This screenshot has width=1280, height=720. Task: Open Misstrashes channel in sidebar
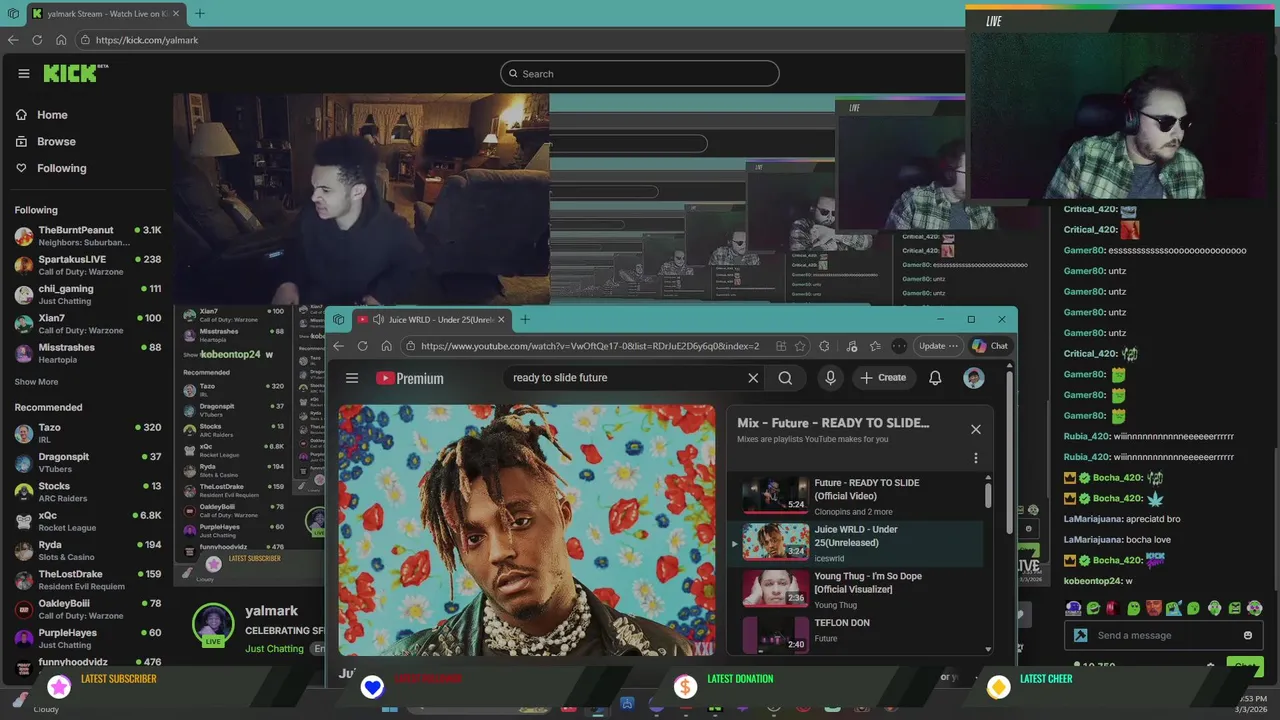point(87,353)
